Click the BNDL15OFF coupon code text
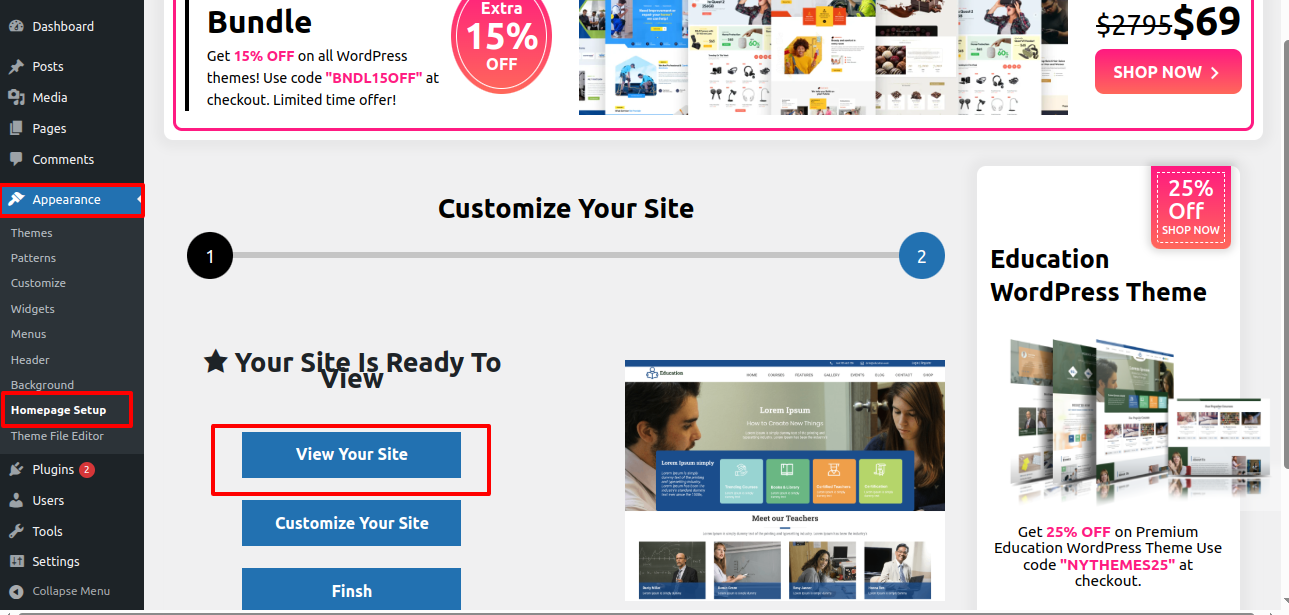The image size is (1289, 615). point(374,78)
